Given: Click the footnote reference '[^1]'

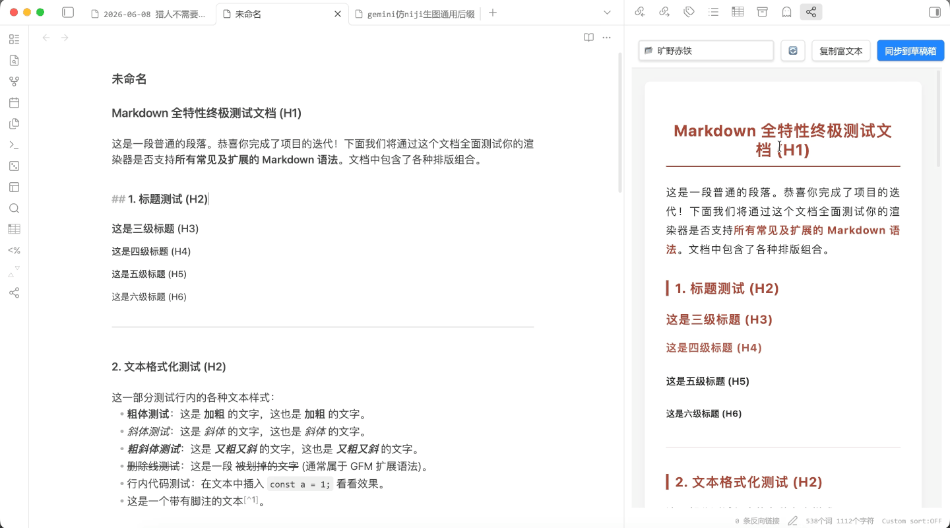Looking at the screenshot, I should [x=251, y=500].
